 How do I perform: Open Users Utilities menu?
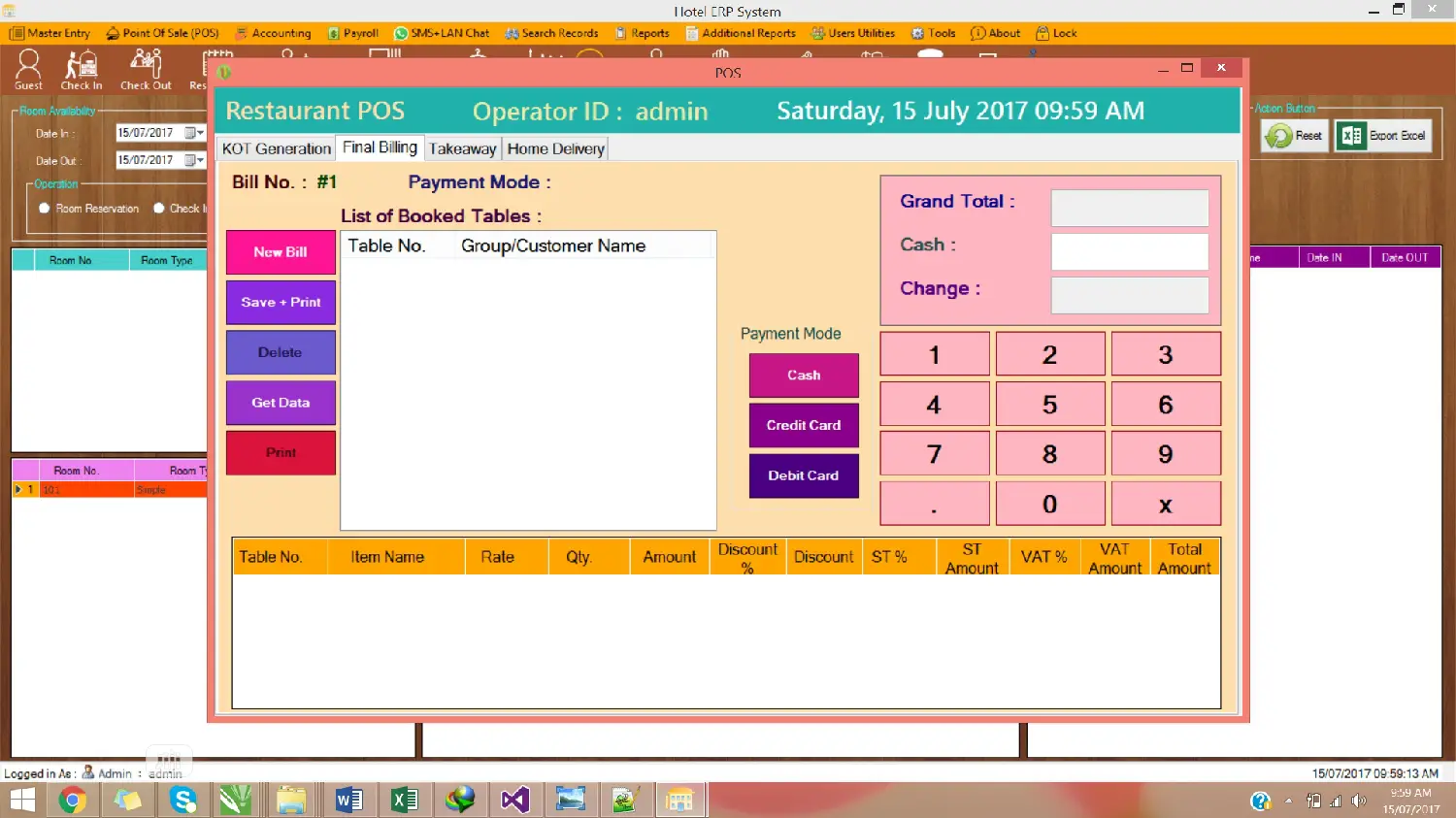[853, 33]
